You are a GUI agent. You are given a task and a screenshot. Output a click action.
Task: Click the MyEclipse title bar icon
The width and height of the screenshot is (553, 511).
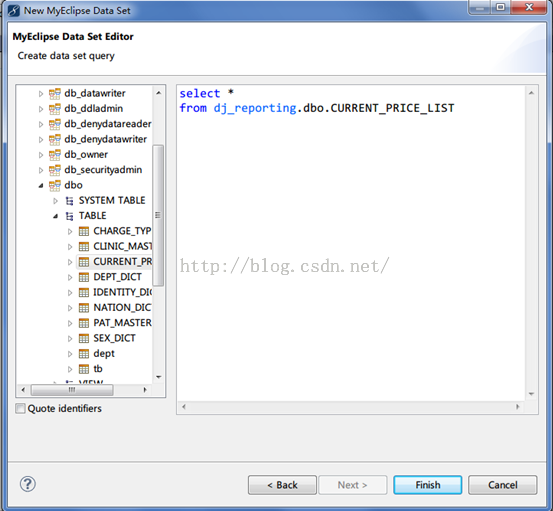pos(14,11)
